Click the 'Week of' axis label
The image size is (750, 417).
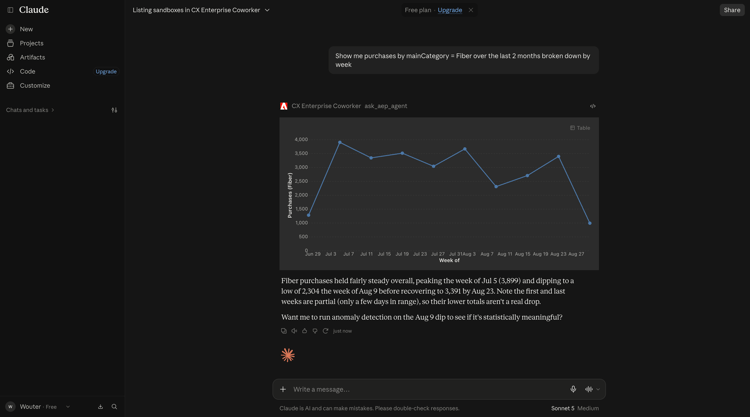pos(449,261)
